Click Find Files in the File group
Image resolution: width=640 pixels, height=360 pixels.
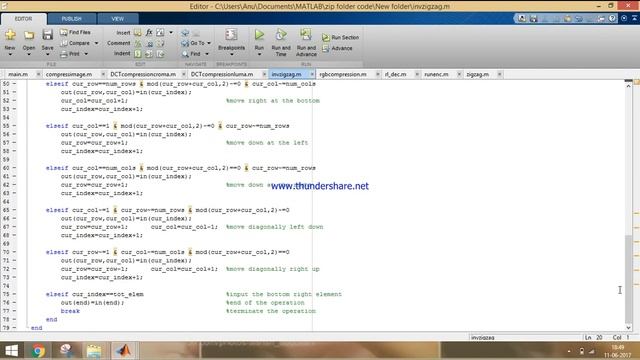tap(76, 32)
